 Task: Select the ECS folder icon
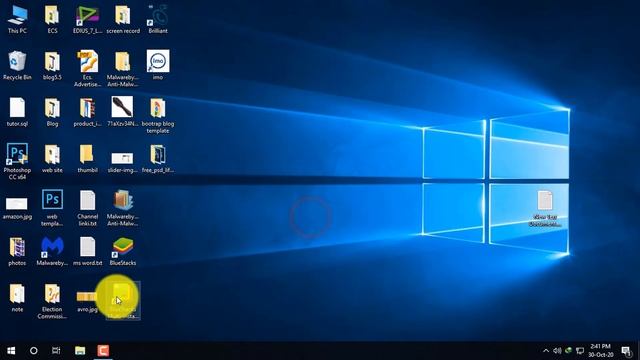52,19
